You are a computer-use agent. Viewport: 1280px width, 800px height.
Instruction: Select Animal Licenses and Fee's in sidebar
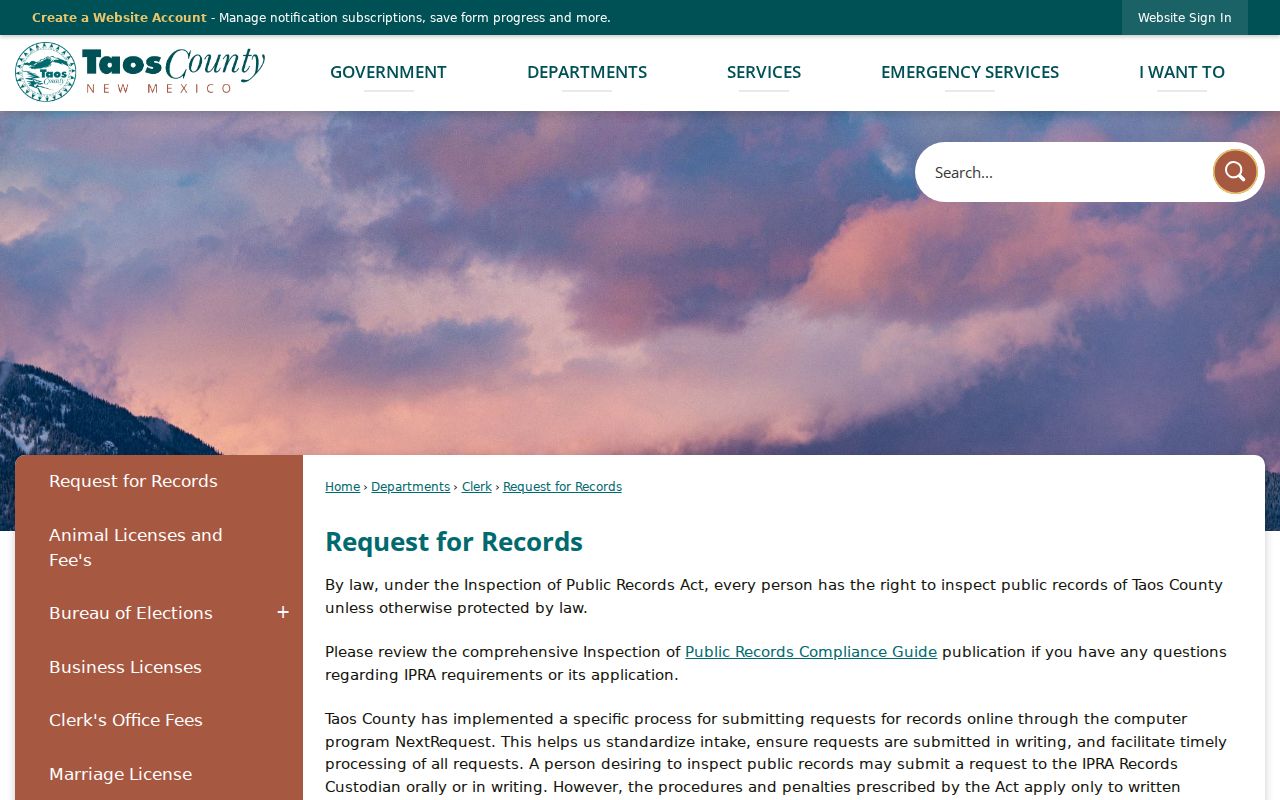(159, 547)
